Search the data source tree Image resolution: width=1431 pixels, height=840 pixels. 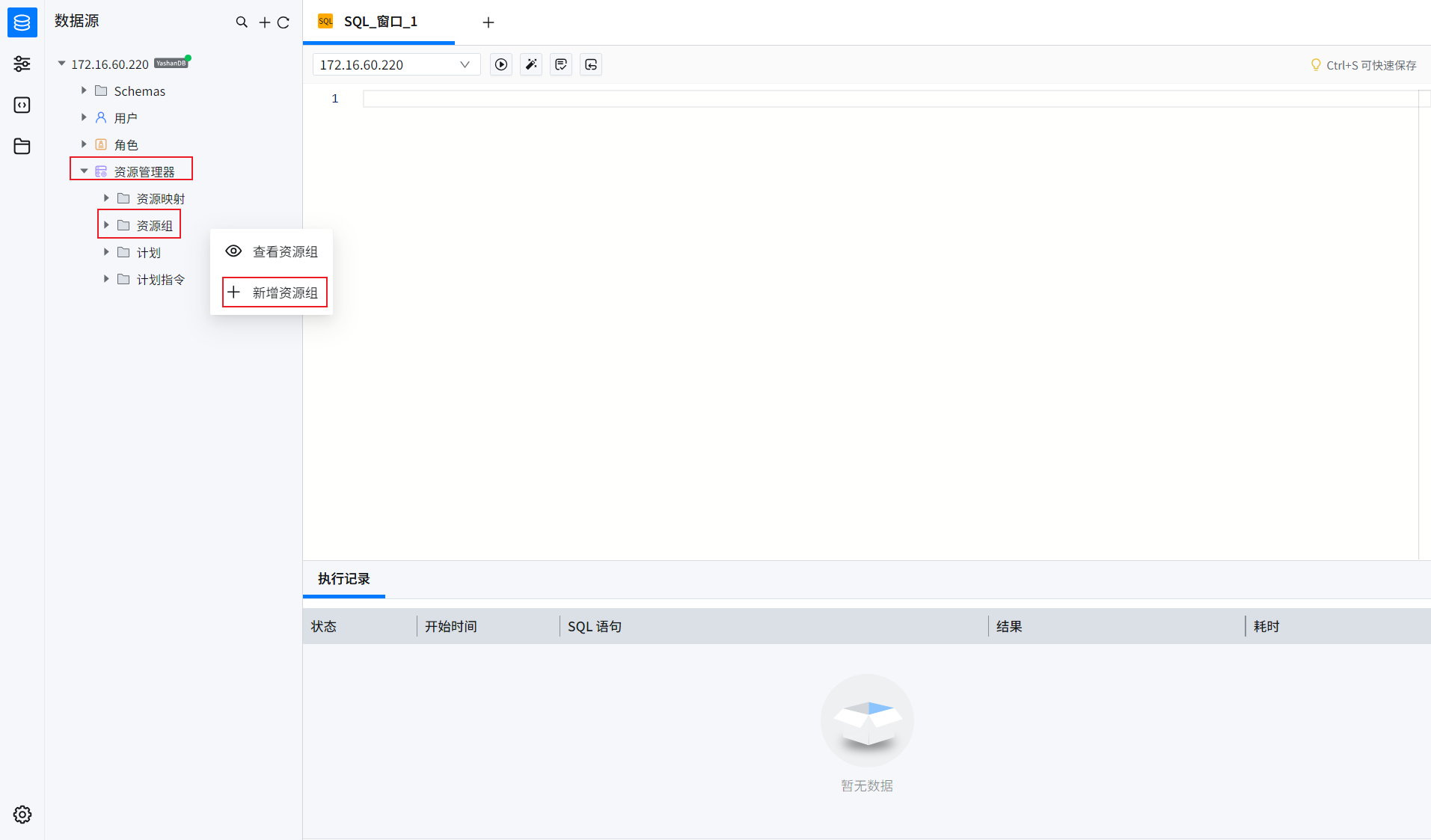pos(242,22)
